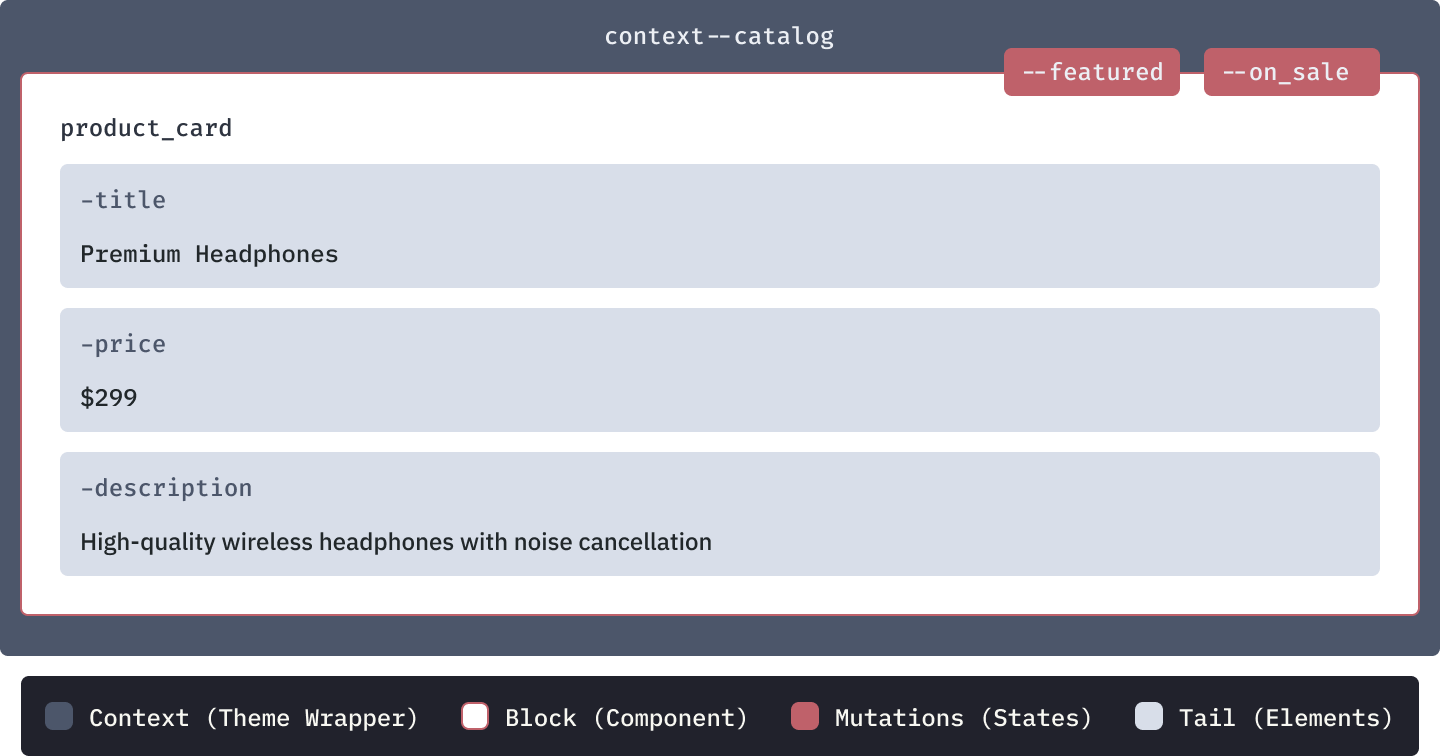Click the headphones description text
The width and height of the screenshot is (1440, 756).
(x=396, y=542)
